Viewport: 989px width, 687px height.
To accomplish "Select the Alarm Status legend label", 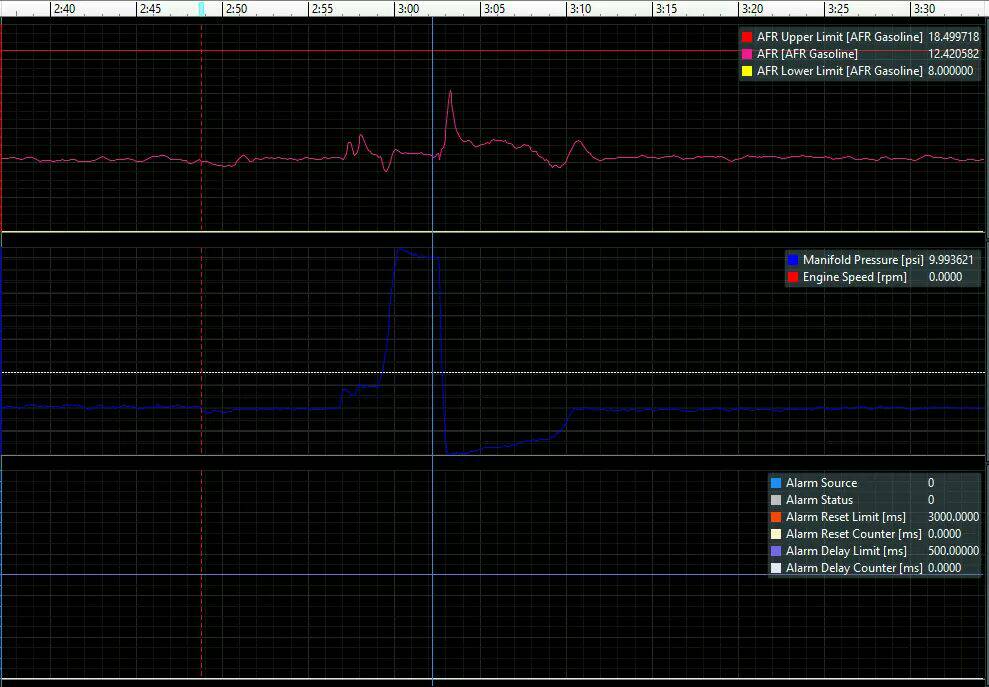I will tap(819, 500).
